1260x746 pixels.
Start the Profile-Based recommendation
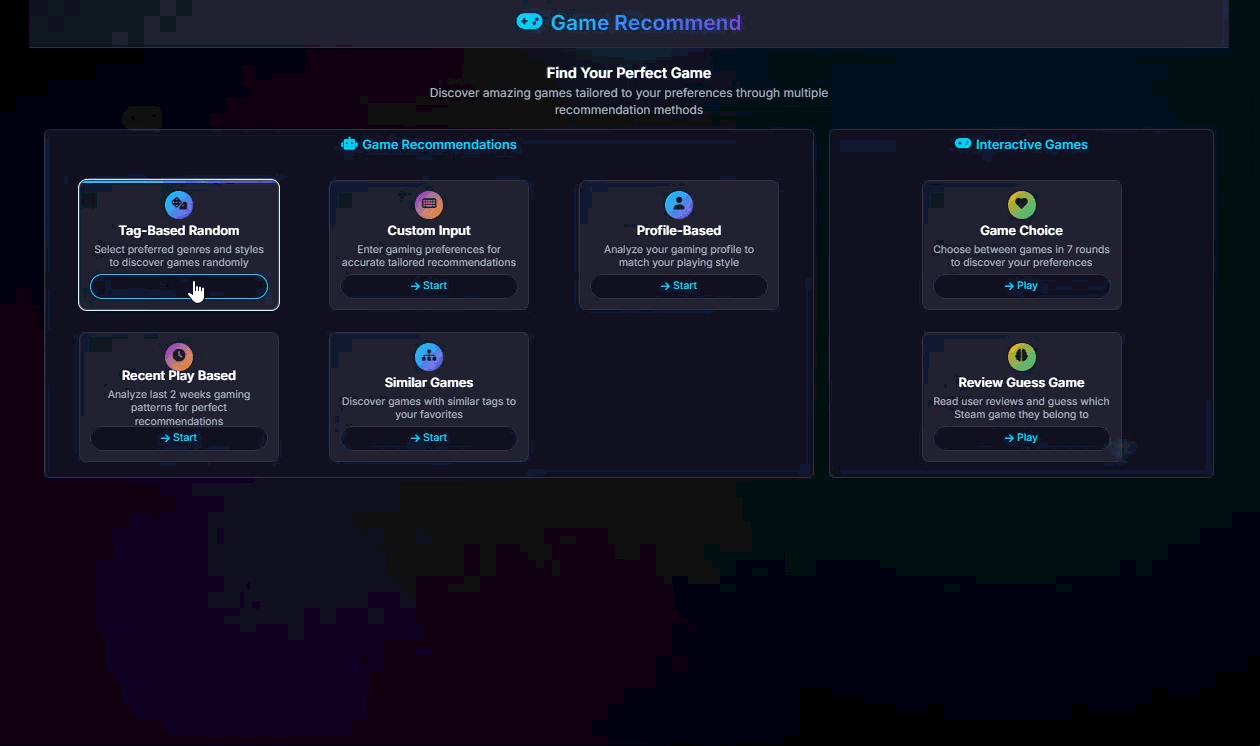(679, 286)
